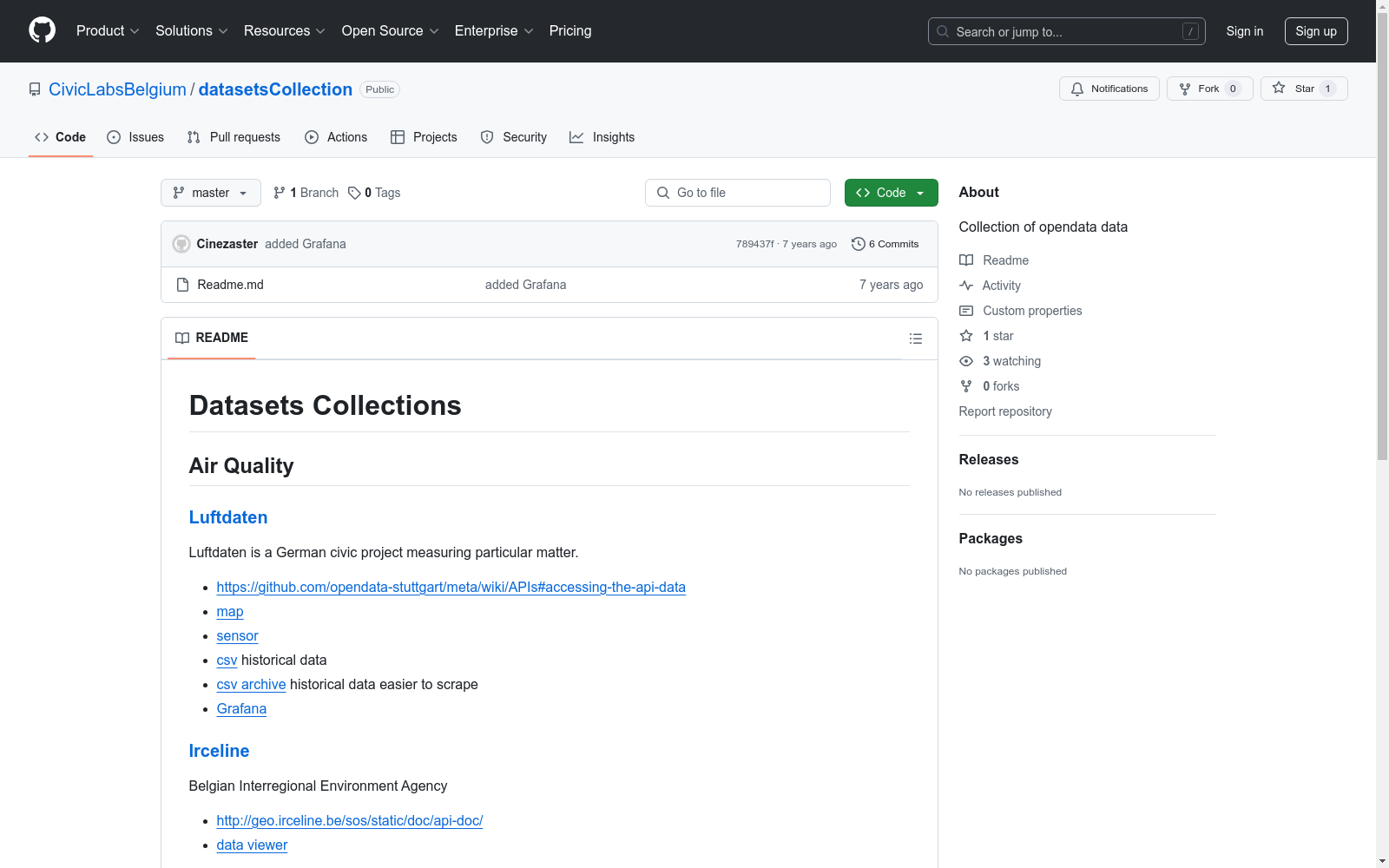Click the GitHub logo icon
The height and width of the screenshot is (868, 1389).
(42, 30)
